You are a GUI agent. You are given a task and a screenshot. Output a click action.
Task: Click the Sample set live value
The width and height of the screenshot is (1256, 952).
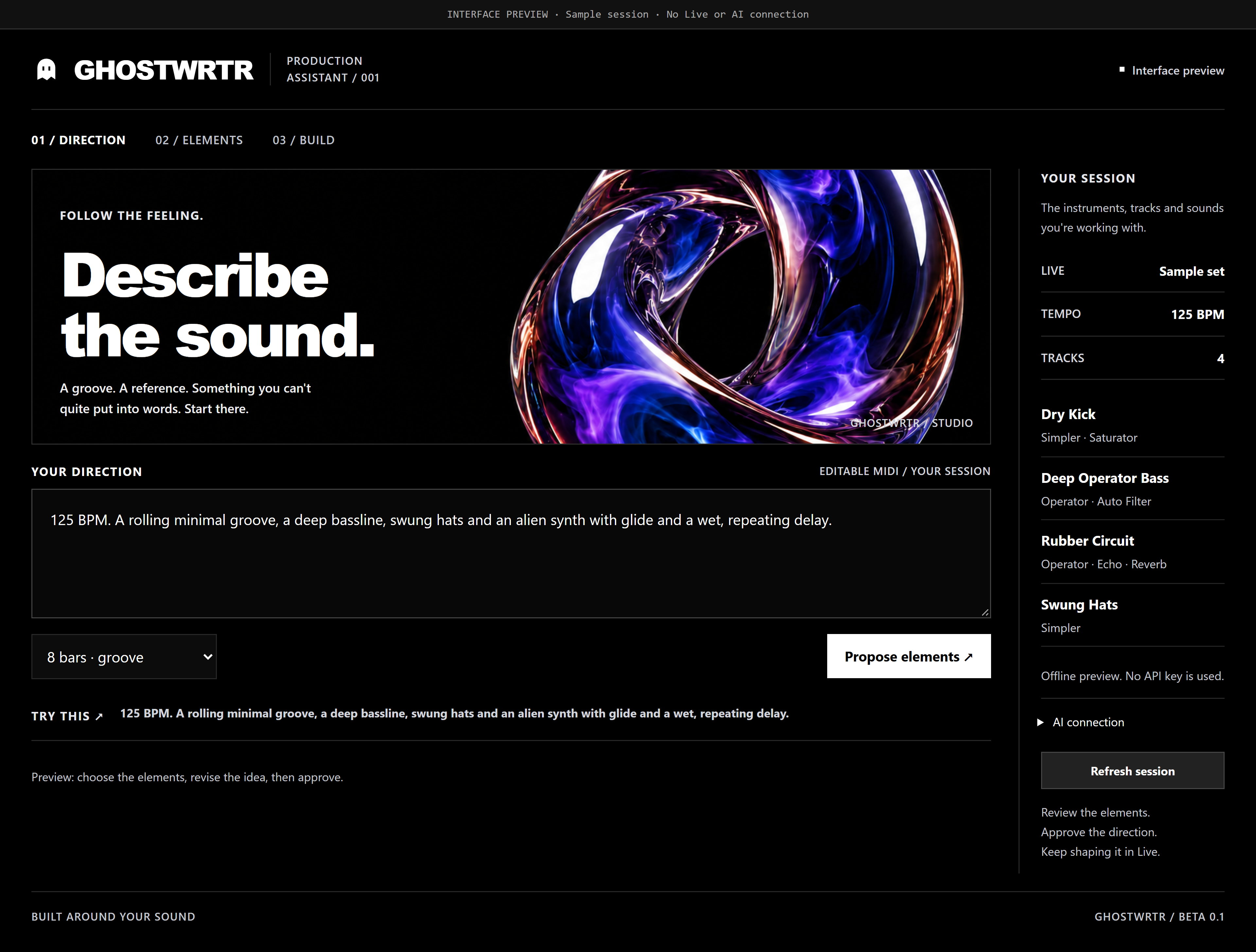click(1191, 272)
